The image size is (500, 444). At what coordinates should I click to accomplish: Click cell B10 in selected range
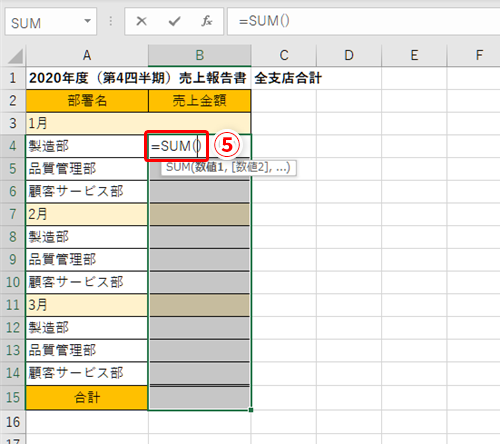(199, 282)
